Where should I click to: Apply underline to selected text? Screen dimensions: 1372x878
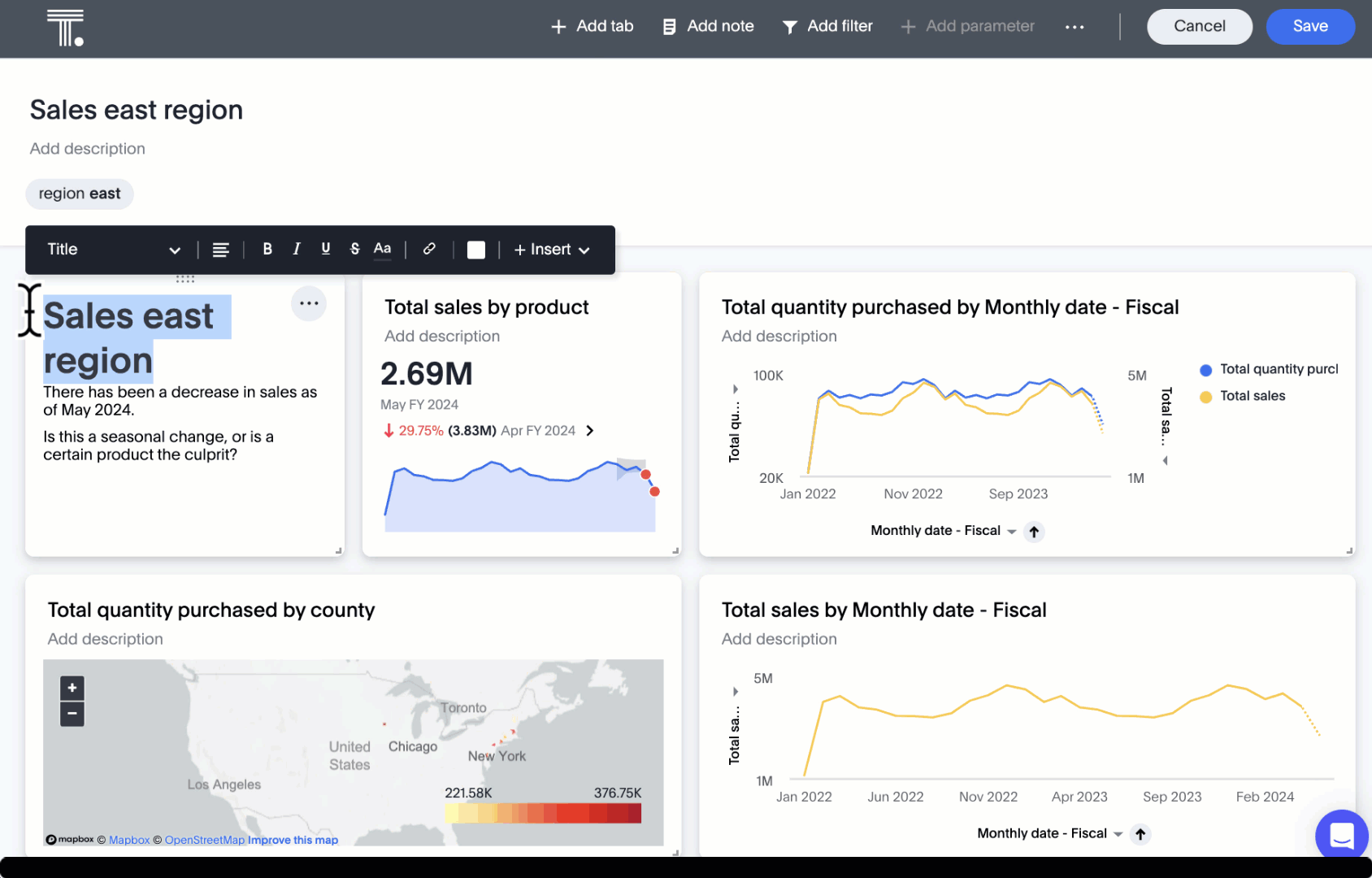point(325,250)
